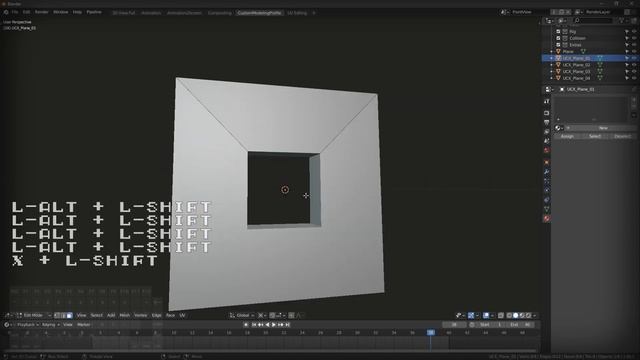The width and height of the screenshot is (640, 360).
Task: Switch to vertex select mode
Action: point(58,315)
